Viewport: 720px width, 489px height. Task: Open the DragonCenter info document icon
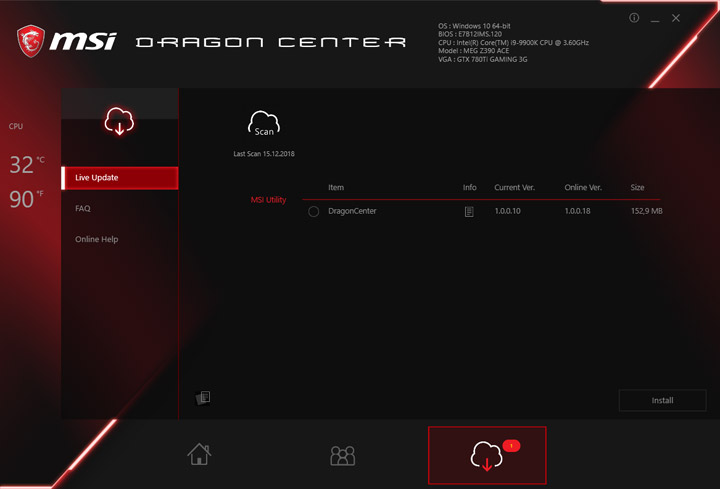coord(469,211)
